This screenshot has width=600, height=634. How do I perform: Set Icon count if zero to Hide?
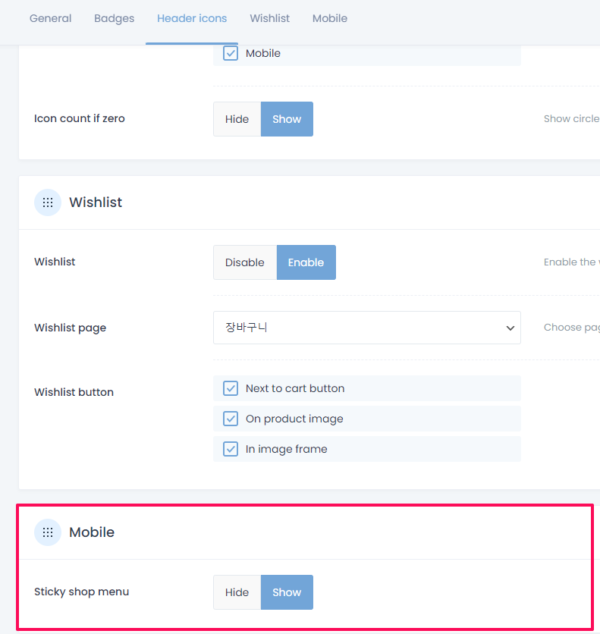(x=237, y=119)
